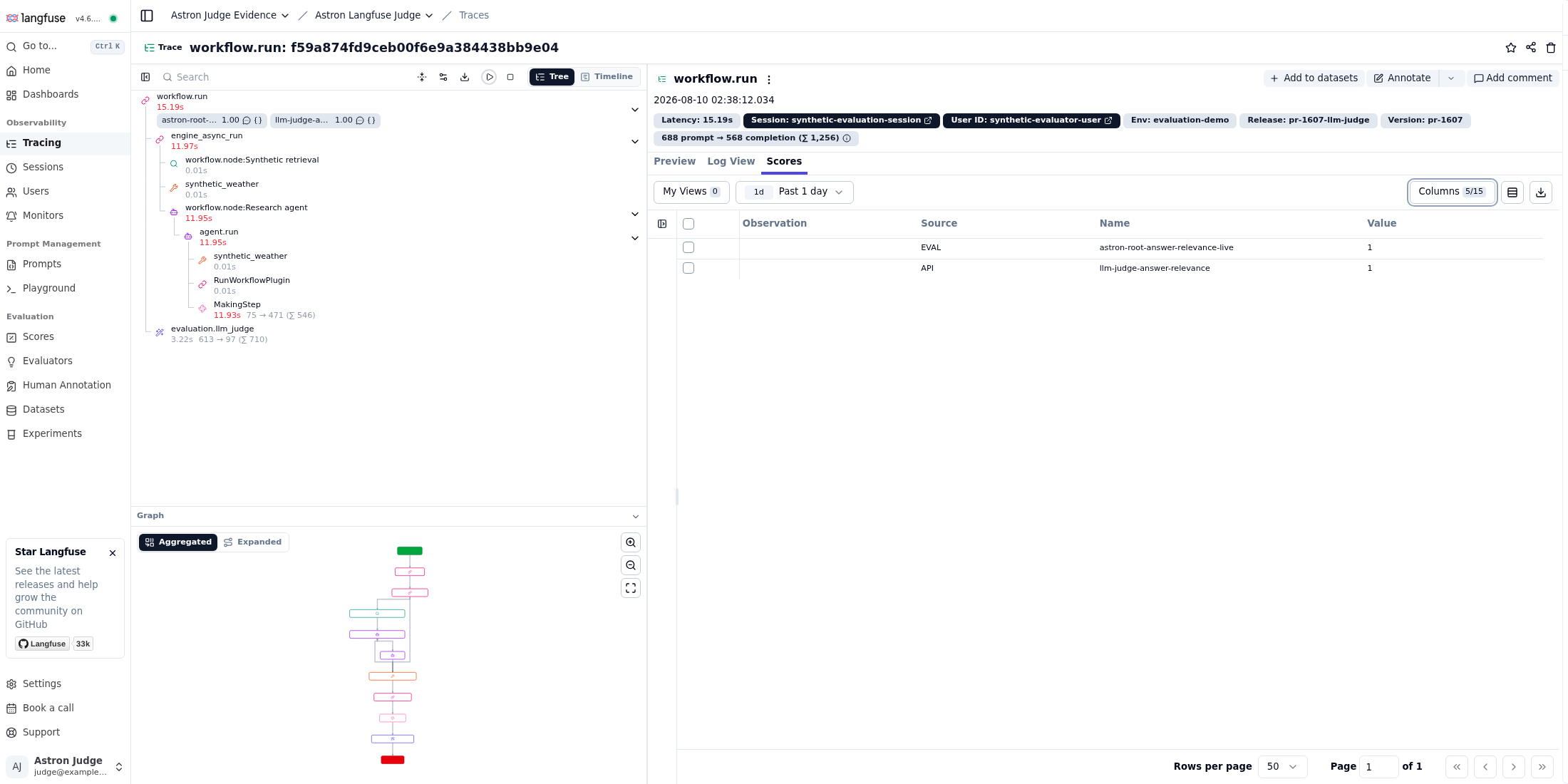Check the llm-judge-answer-relevance row
Viewport: 1568px width, 784px height.
pos(688,268)
